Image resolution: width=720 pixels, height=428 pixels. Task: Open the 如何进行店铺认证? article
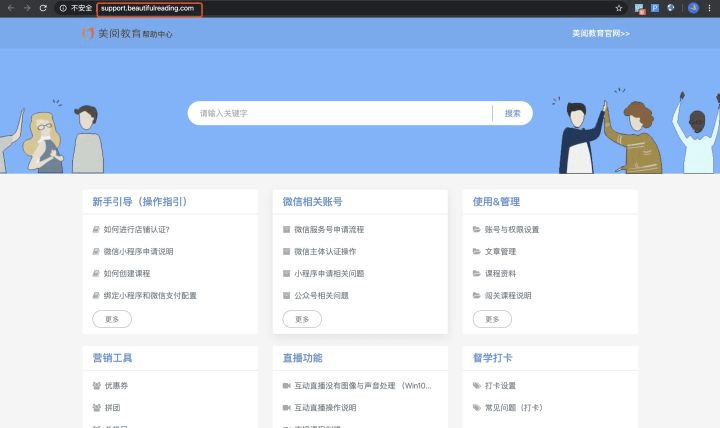pos(136,230)
